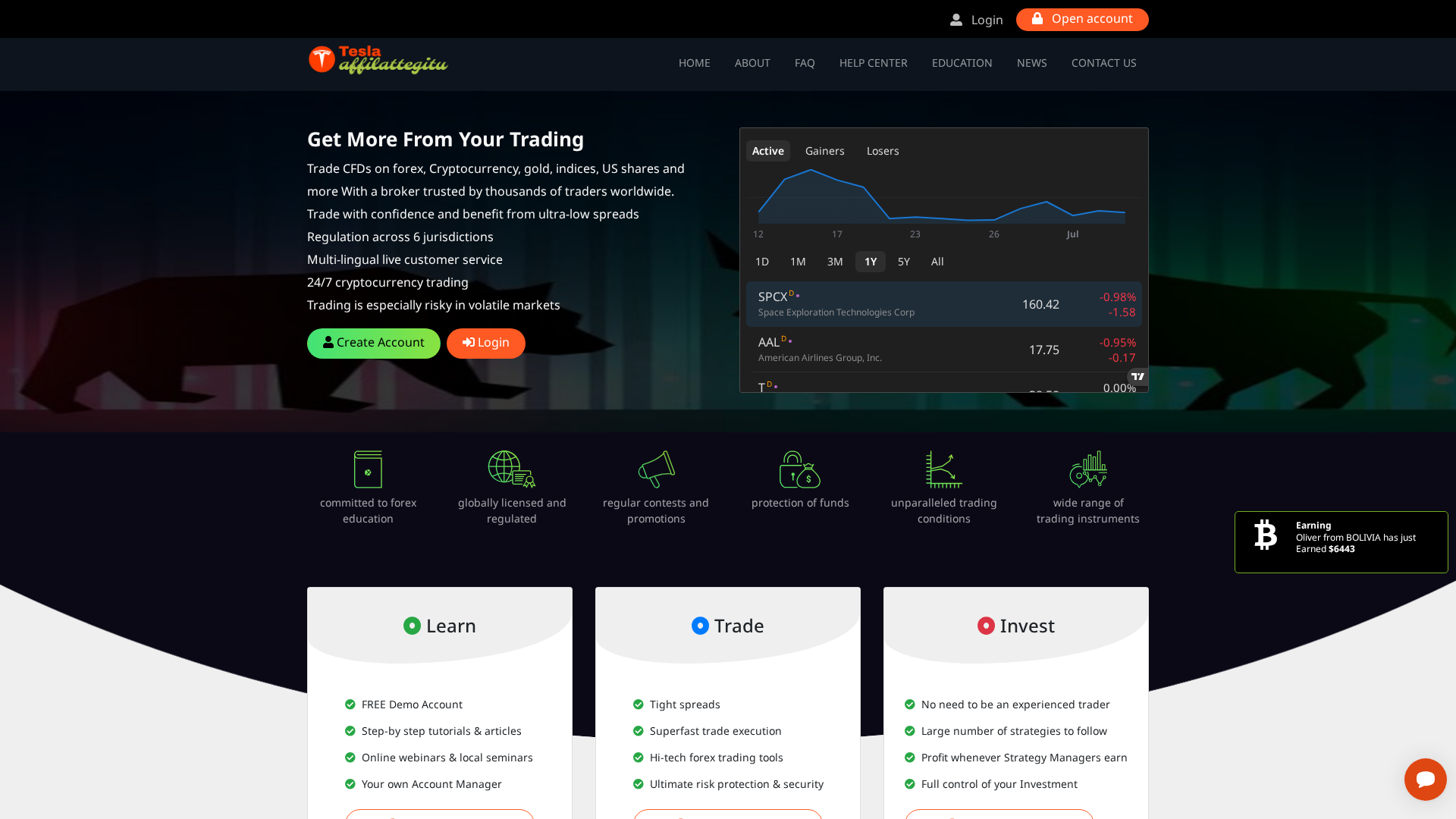
Task: Select the SPCX stock row
Action: pyautogui.click(x=944, y=304)
